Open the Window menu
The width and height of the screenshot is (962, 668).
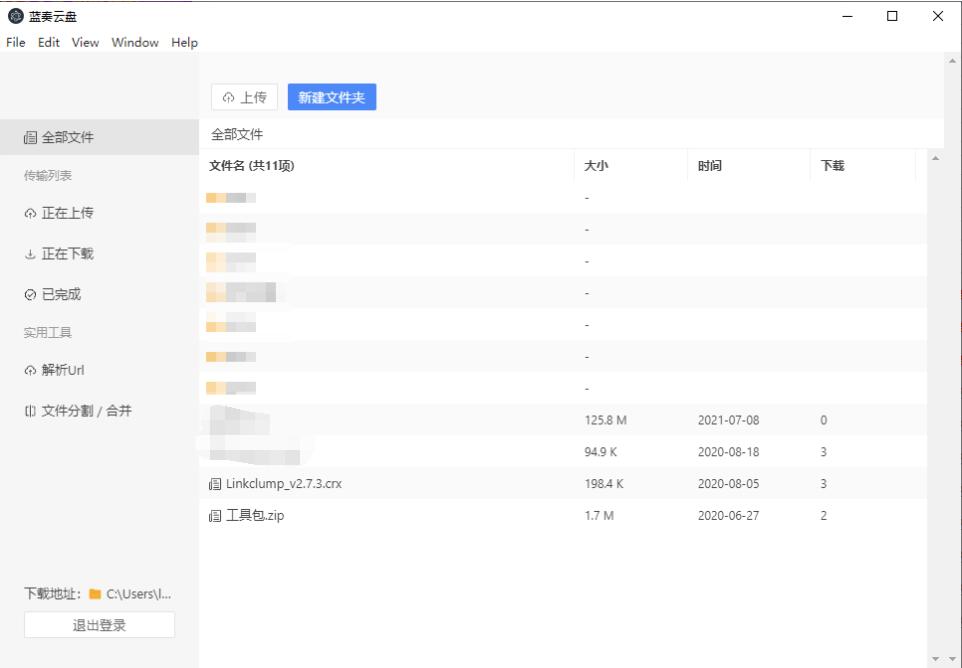tap(135, 42)
